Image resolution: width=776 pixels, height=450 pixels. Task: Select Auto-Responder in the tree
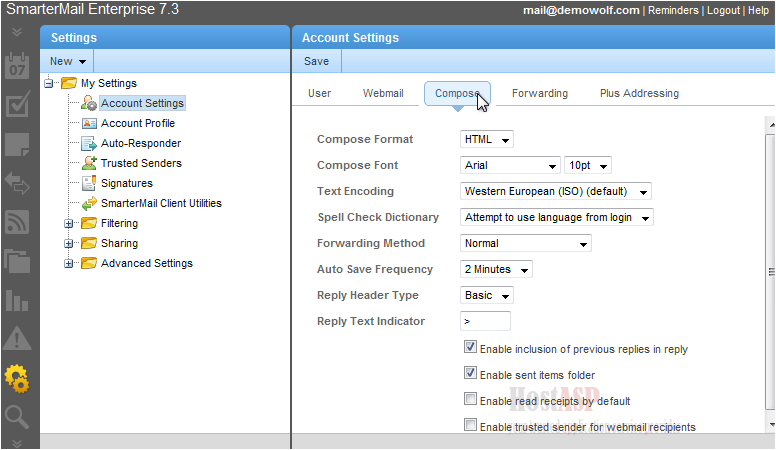point(141,144)
